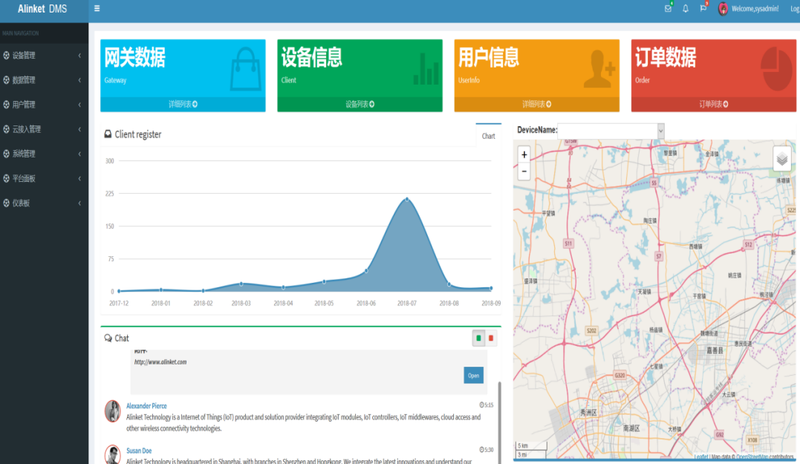Click the 2018-03 data point on chart
The height and width of the screenshot is (464, 800).
pyautogui.click(x=241, y=284)
